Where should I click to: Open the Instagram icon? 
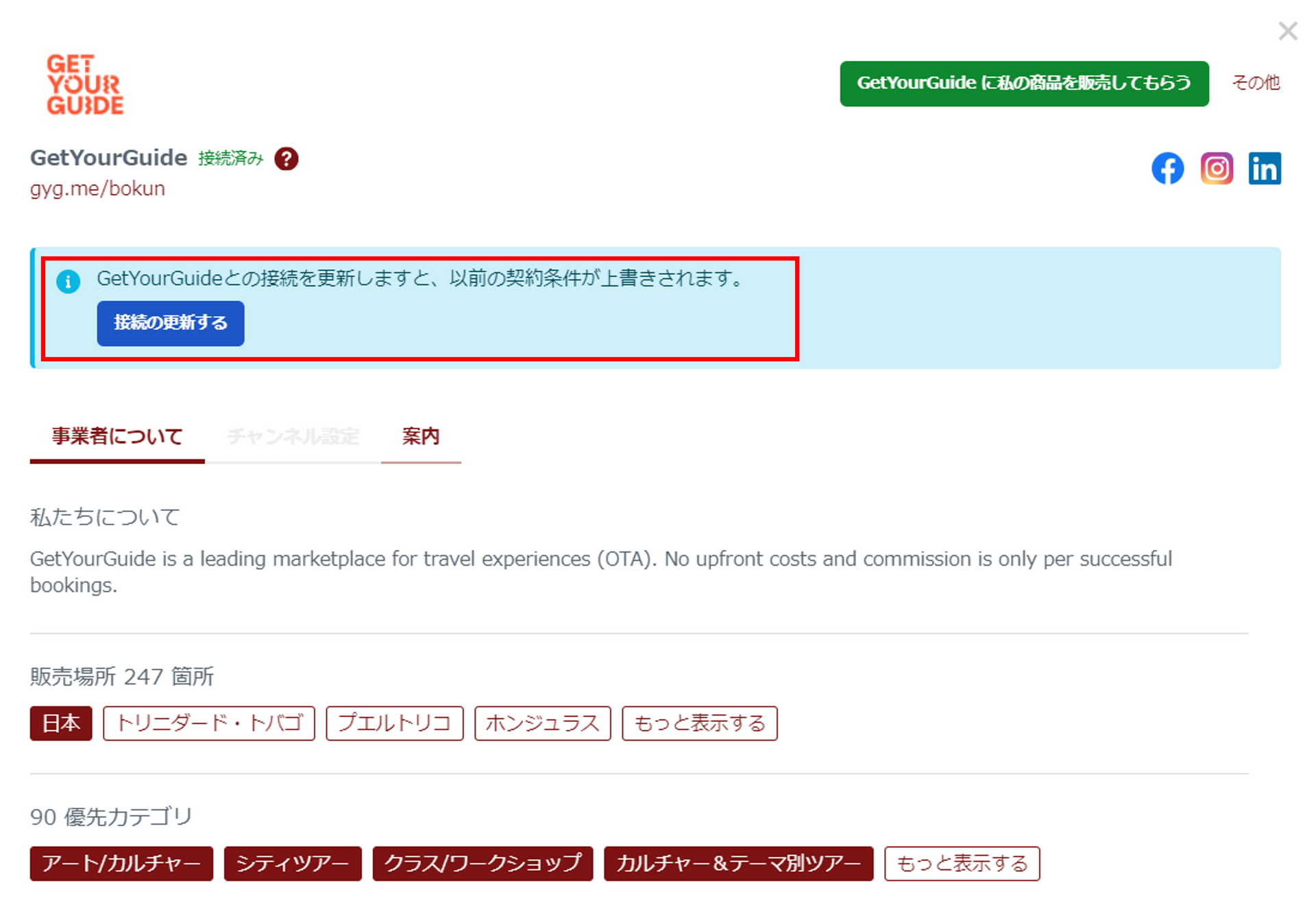(1216, 169)
